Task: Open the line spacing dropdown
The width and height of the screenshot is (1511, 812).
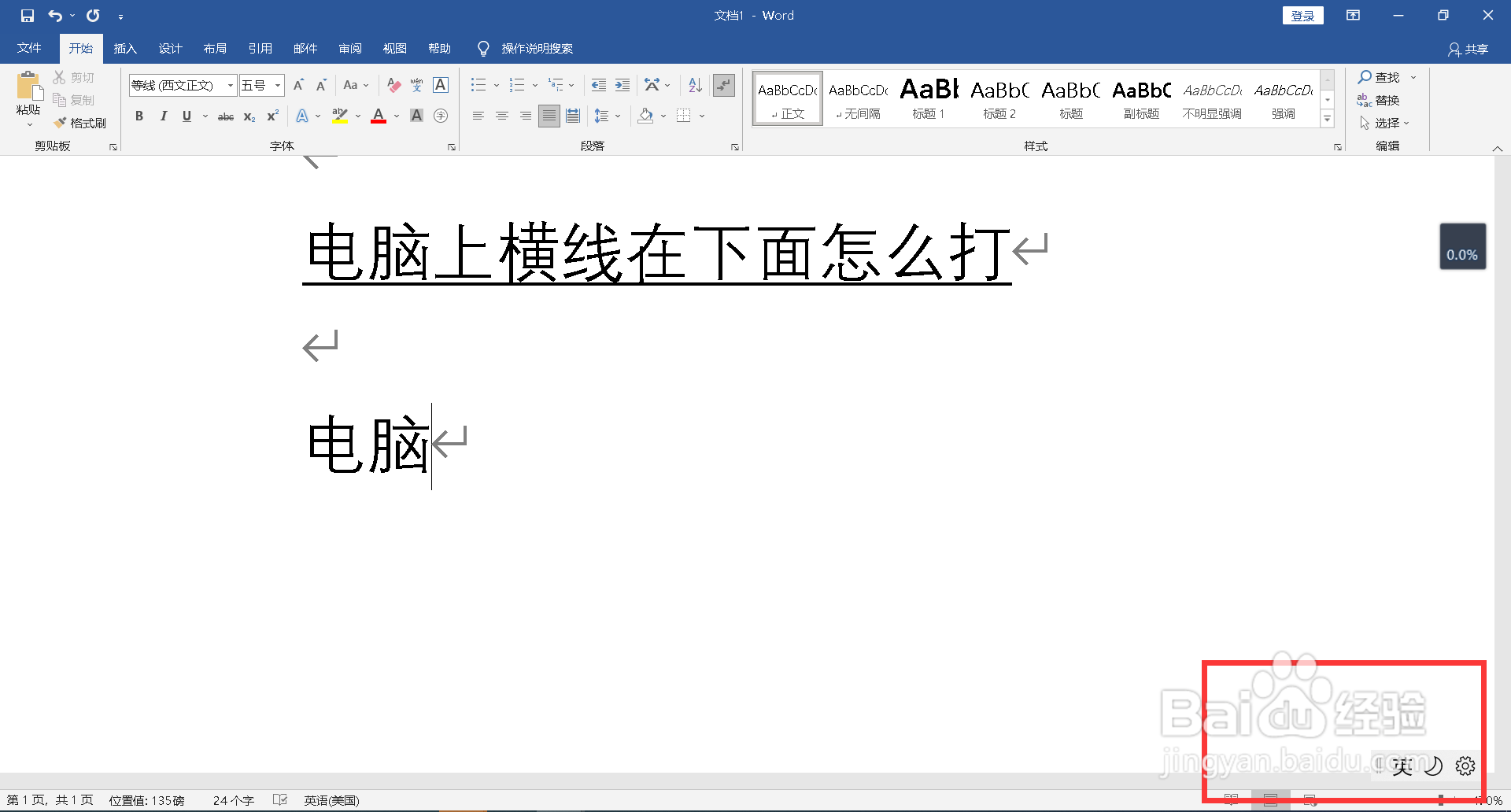Action: 617,116
